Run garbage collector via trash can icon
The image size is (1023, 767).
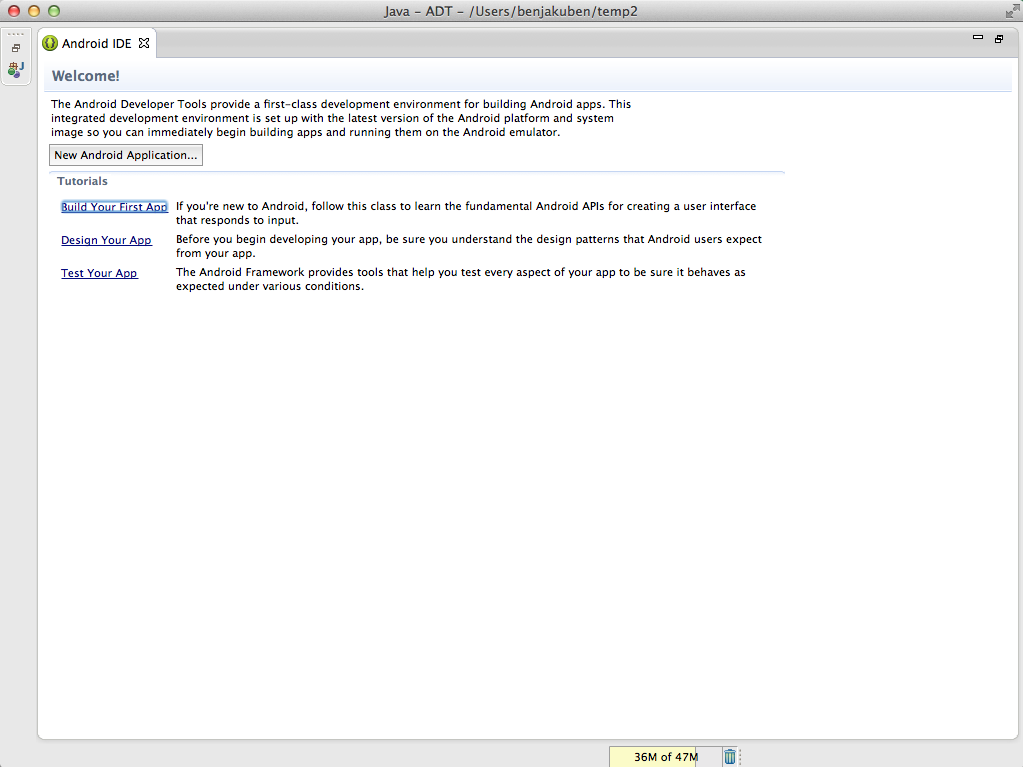click(x=730, y=757)
